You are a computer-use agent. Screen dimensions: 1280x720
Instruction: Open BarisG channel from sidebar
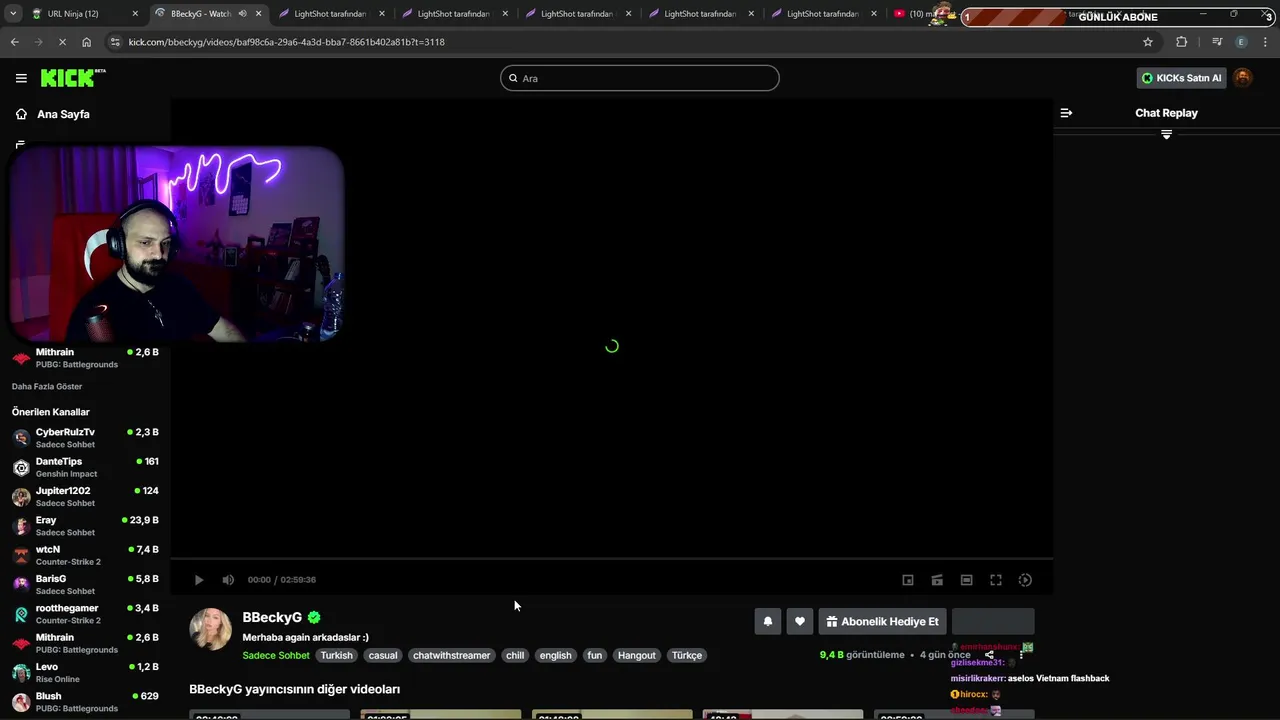pos(85,584)
